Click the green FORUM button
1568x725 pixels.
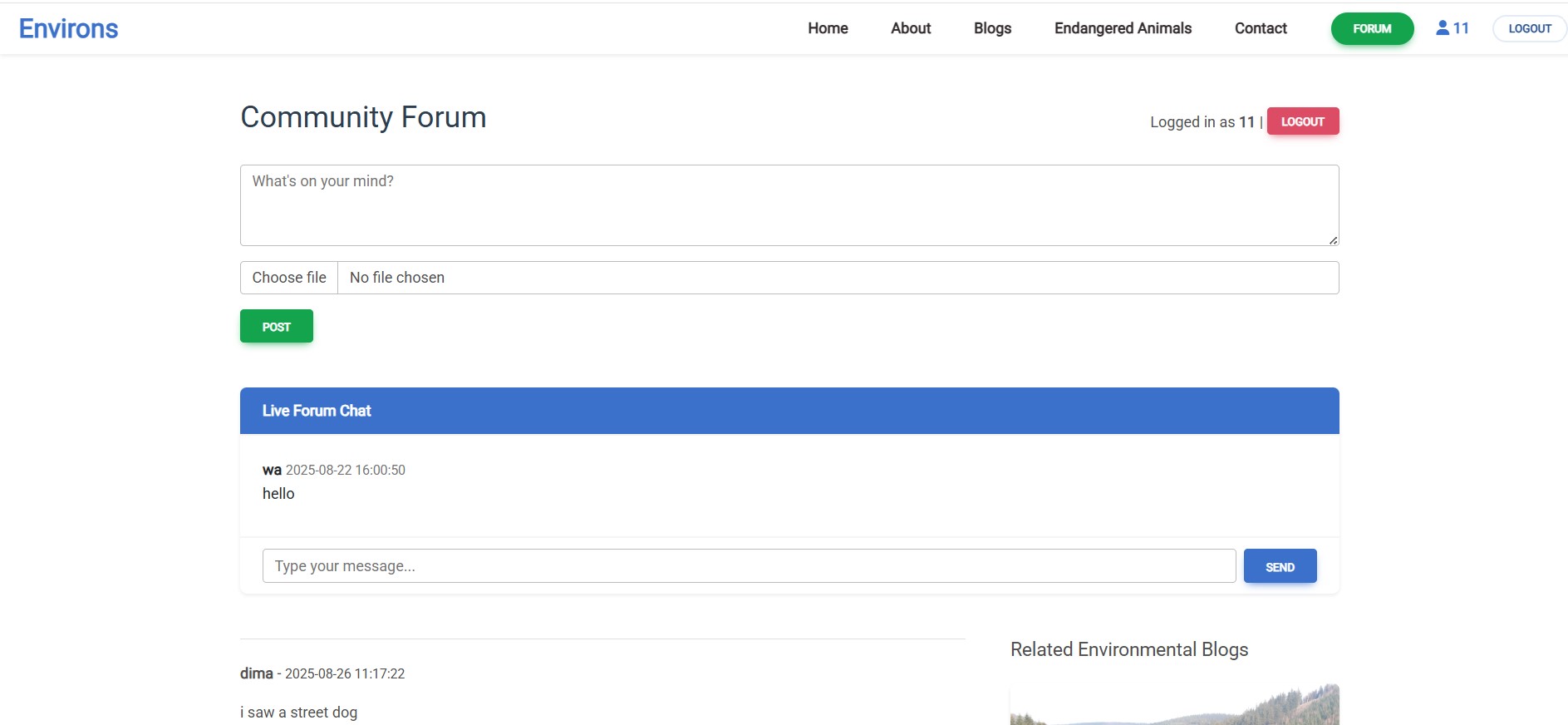point(1372,29)
